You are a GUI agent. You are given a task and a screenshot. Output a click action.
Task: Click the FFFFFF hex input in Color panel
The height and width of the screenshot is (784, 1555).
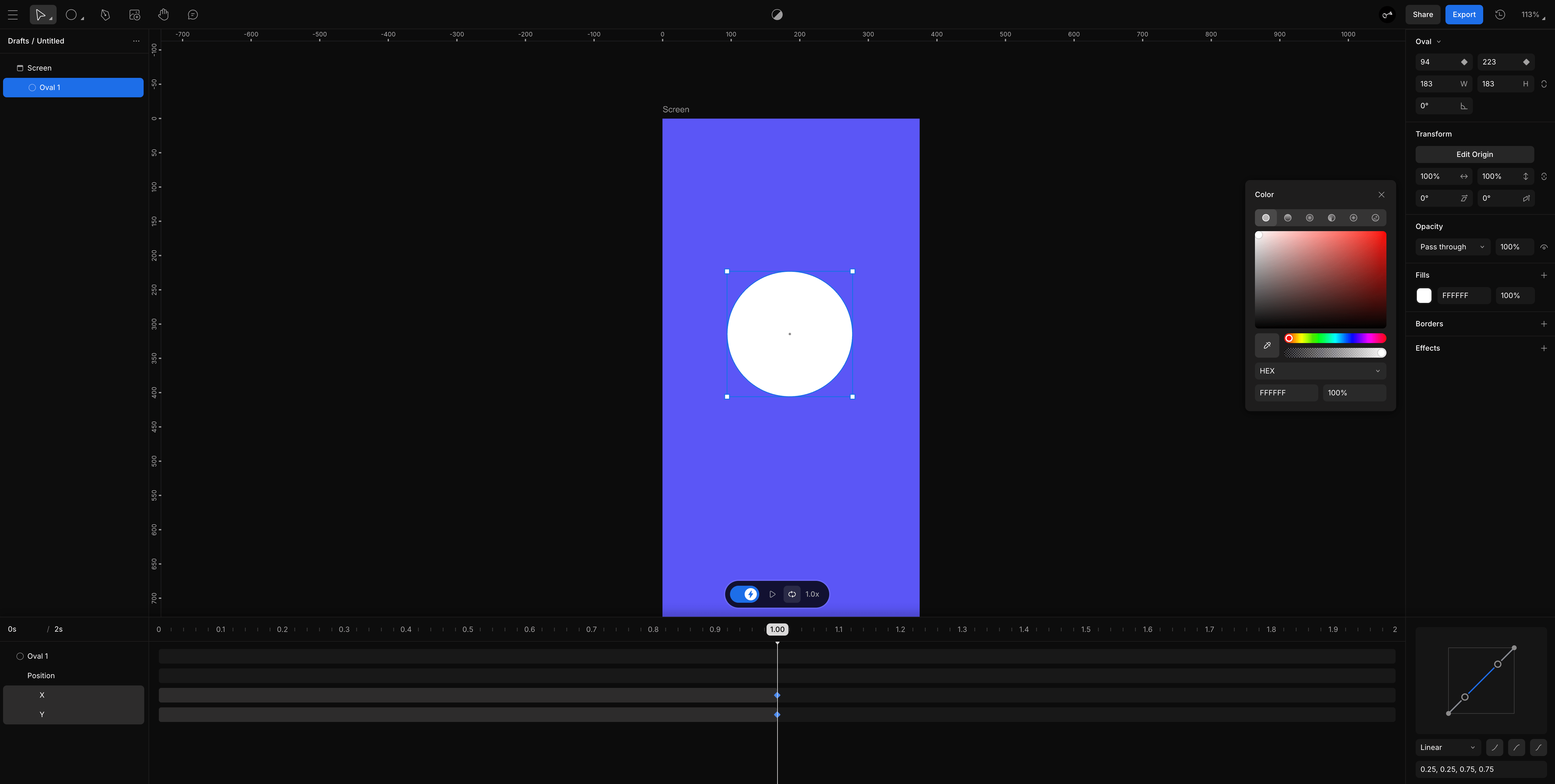click(x=1286, y=393)
